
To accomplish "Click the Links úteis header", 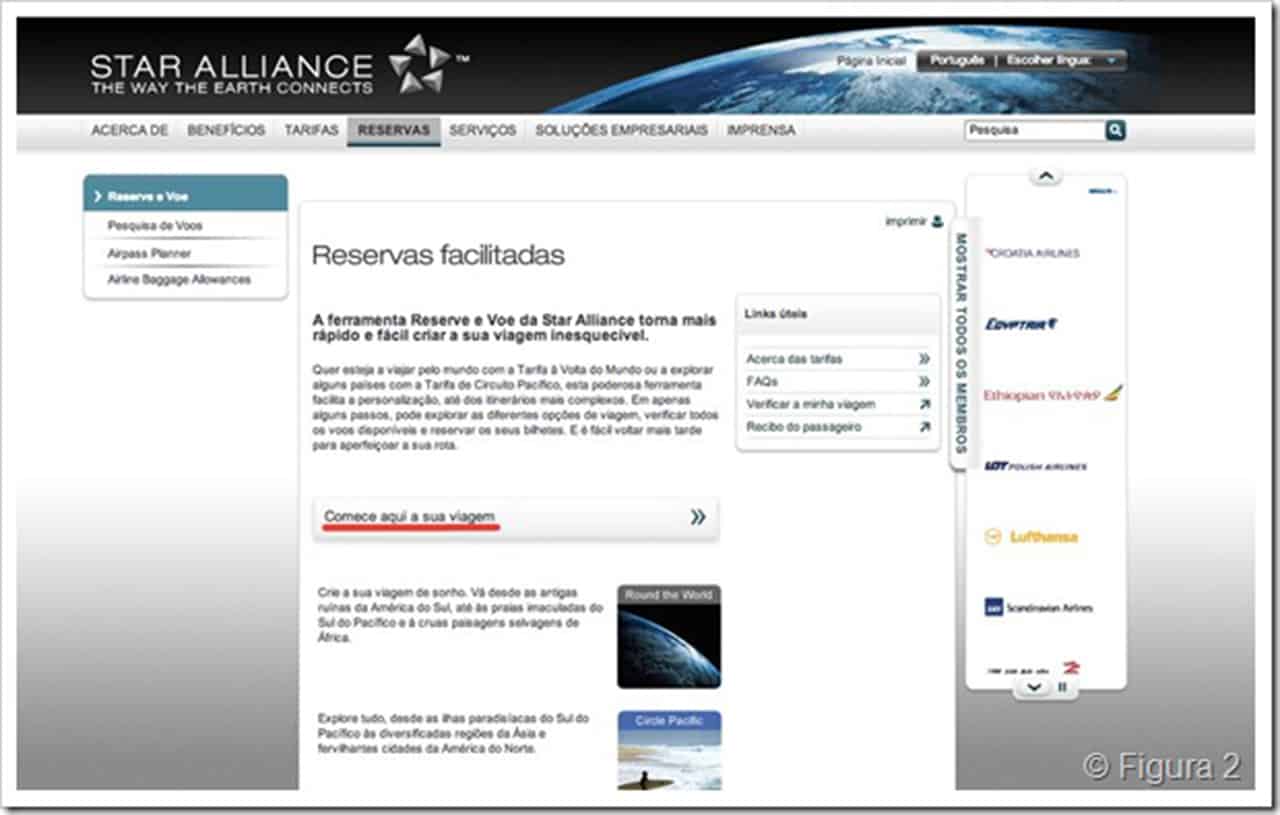I will (776, 314).
